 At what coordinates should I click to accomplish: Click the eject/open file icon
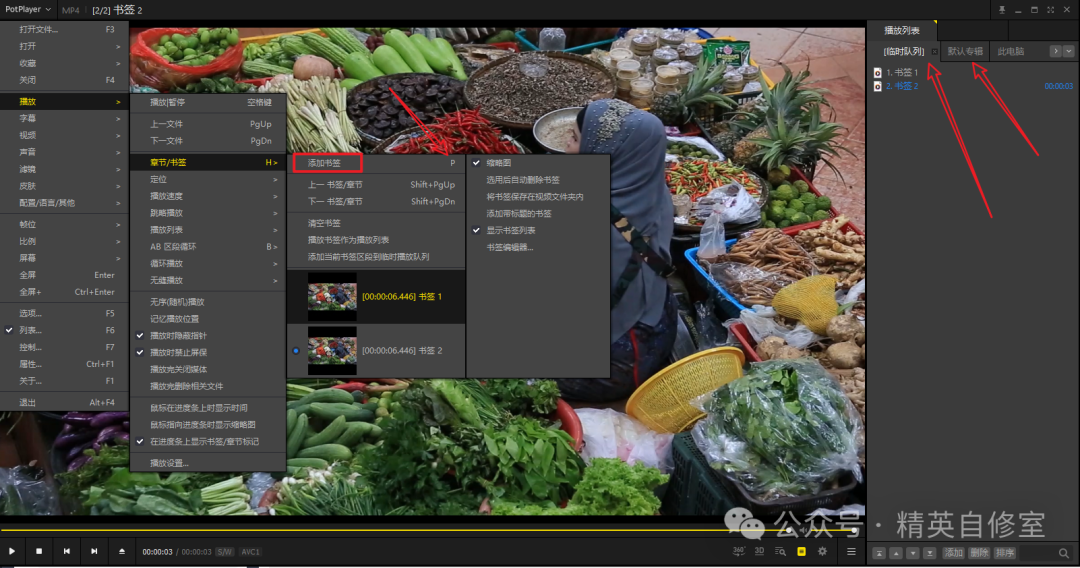coord(122,551)
